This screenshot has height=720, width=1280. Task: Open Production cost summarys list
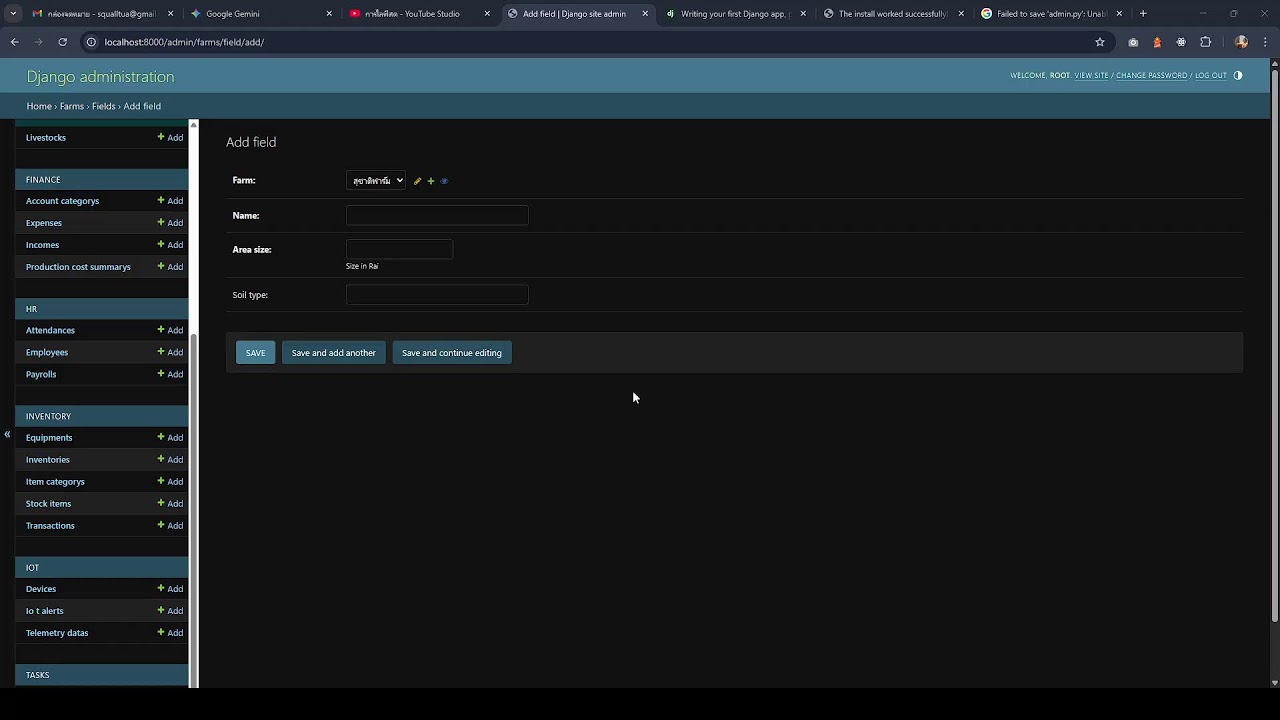(x=78, y=267)
